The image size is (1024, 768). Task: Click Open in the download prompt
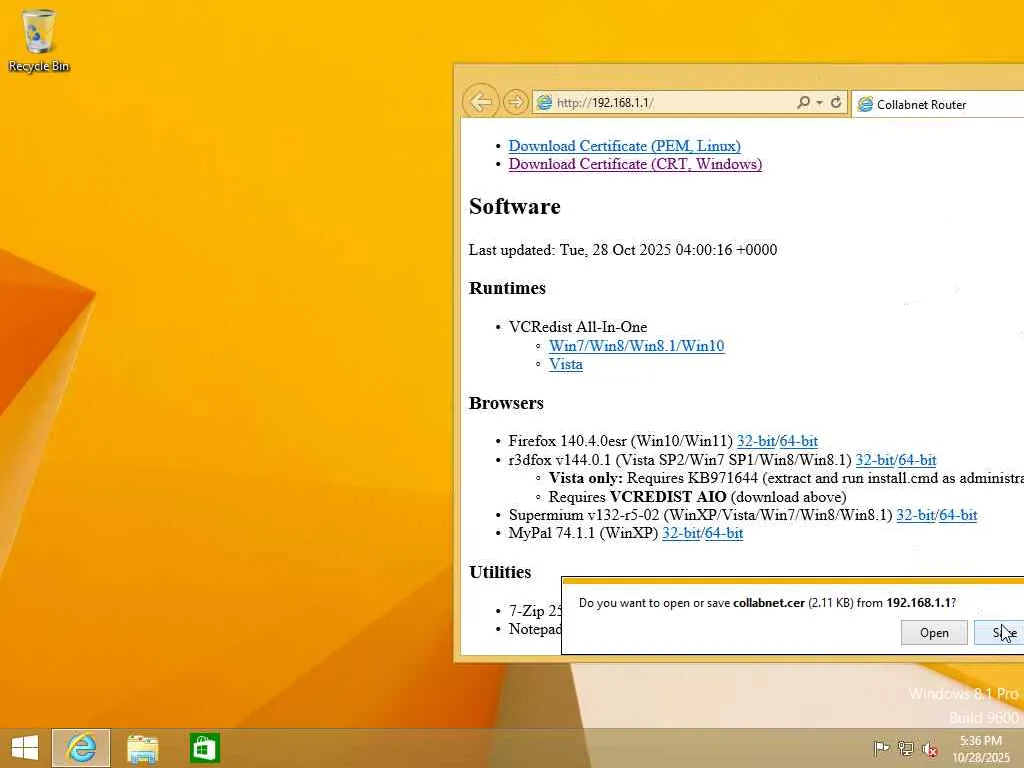pyautogui.click(x=934, y=632)
